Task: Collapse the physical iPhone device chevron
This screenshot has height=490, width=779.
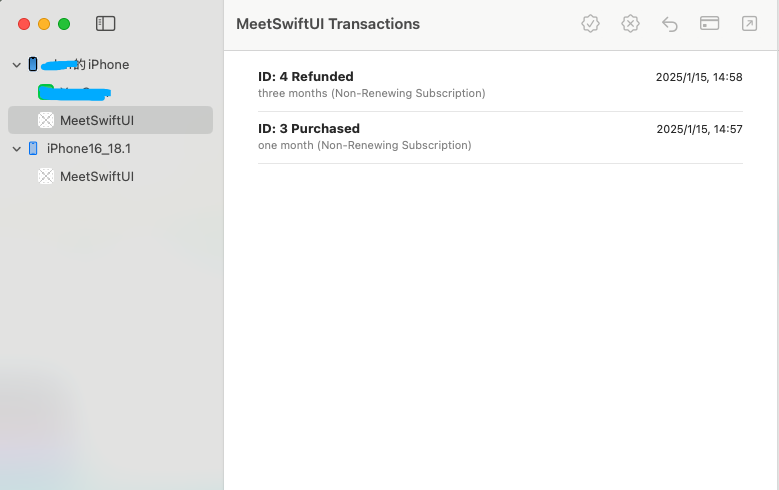Action: [x=16, y=65]
